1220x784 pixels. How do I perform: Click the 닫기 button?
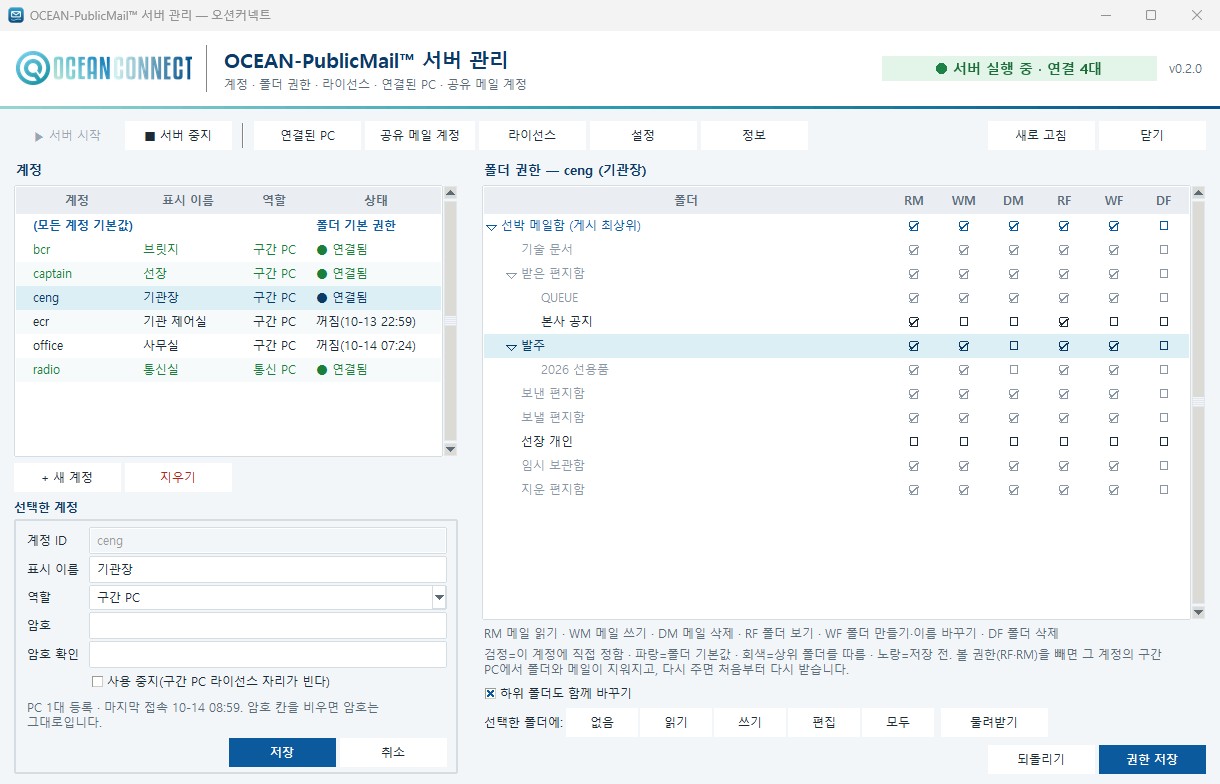[1152, 135]
